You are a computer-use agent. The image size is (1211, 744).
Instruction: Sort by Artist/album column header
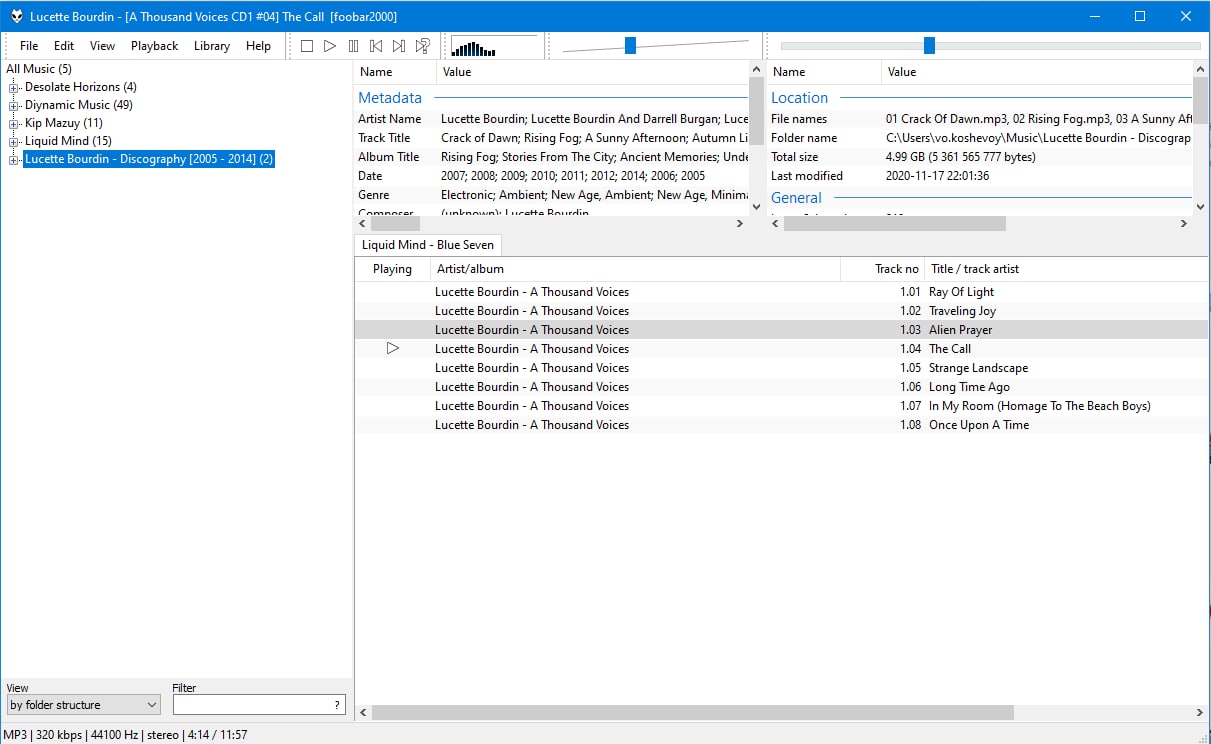635,268
